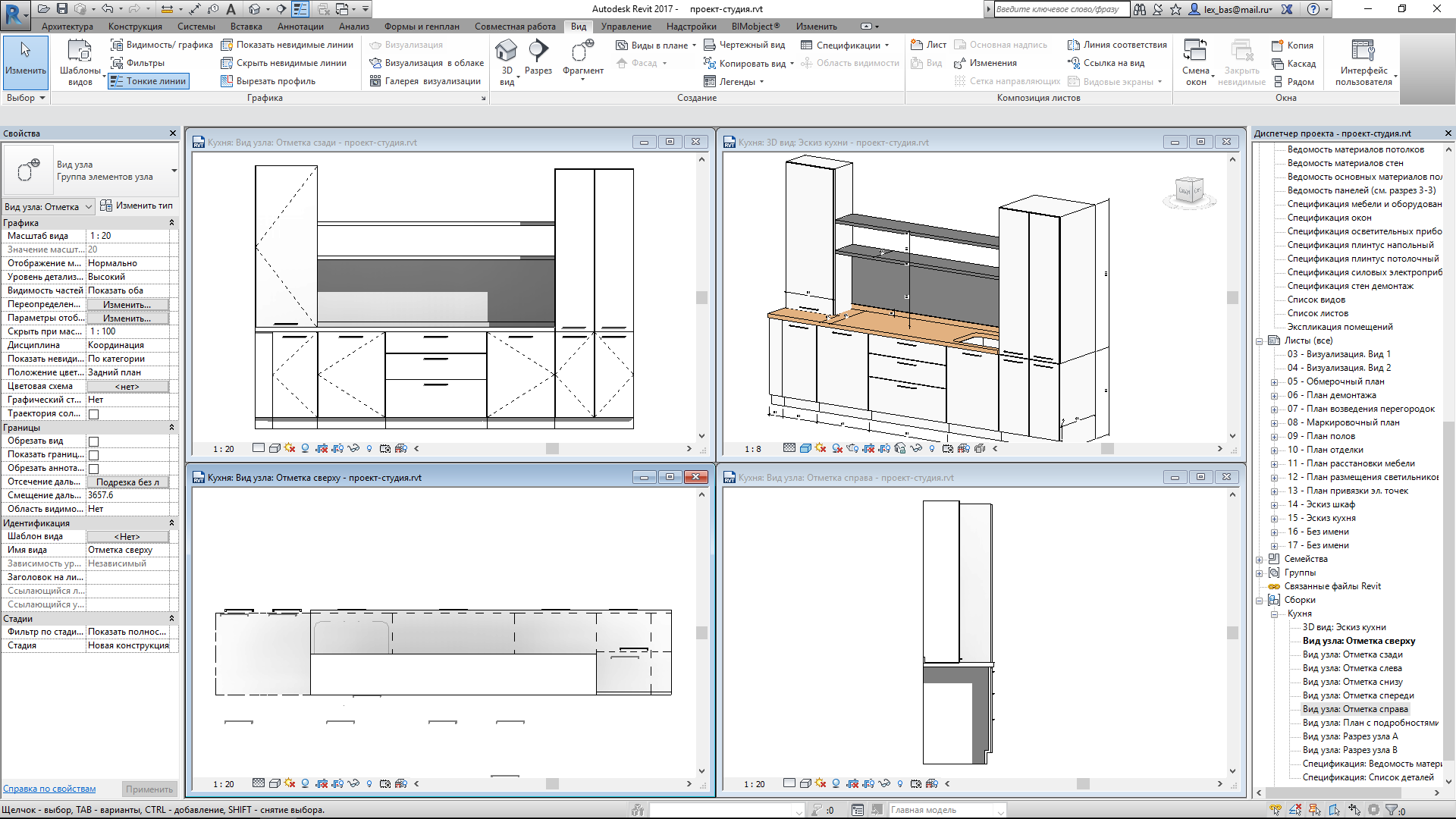Select Вид узла: Отметка слева in project browser
This screenshot has width=1456, height=819.
point(1352,668)
